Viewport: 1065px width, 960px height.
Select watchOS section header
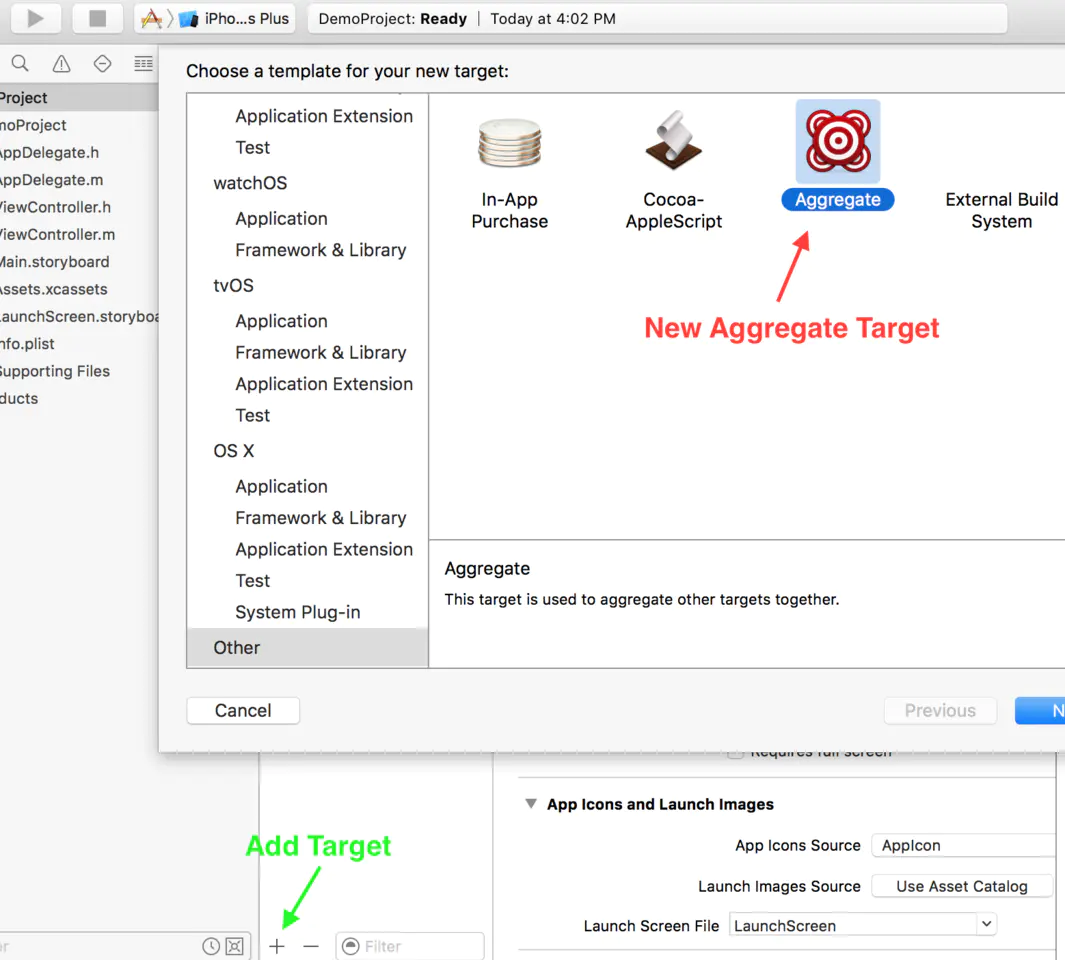point(250,183)
